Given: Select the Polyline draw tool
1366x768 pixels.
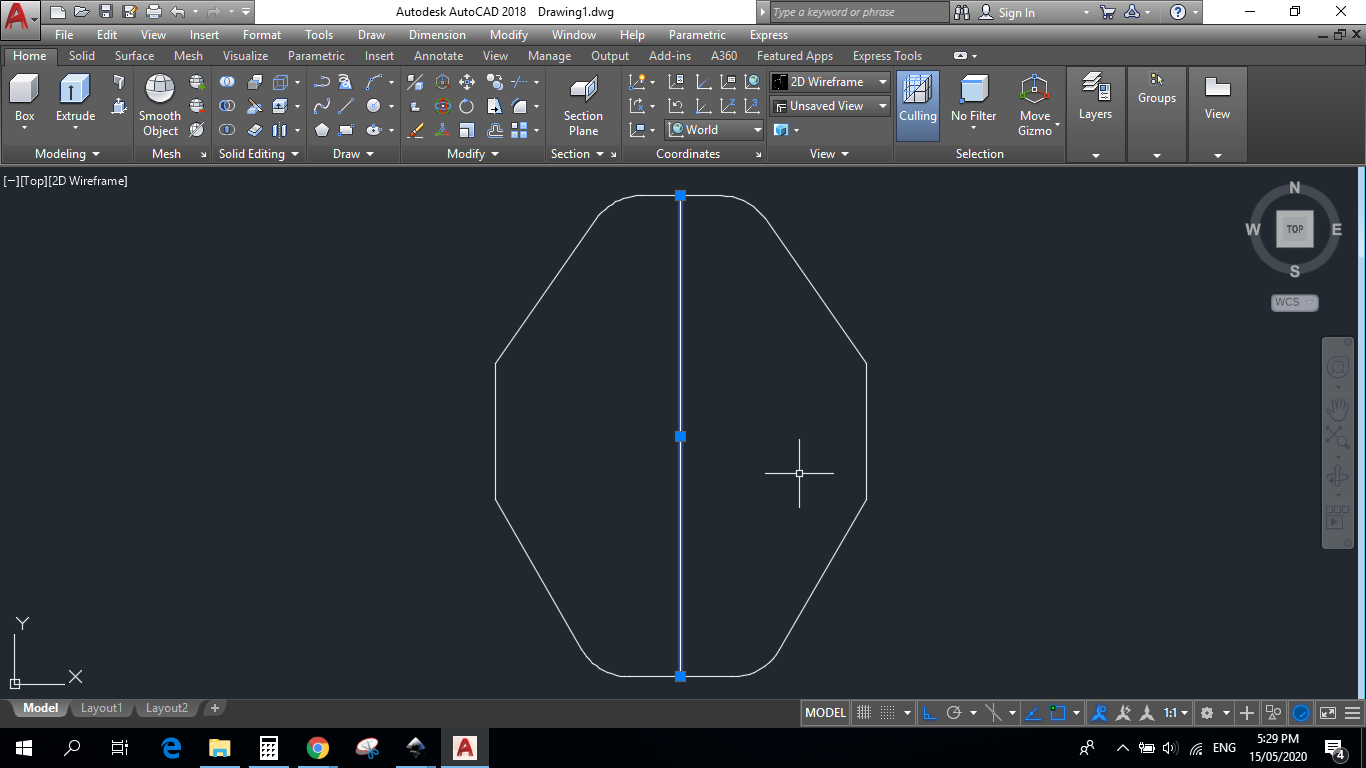Looking at the screenshot, I should tap(321, 82).
